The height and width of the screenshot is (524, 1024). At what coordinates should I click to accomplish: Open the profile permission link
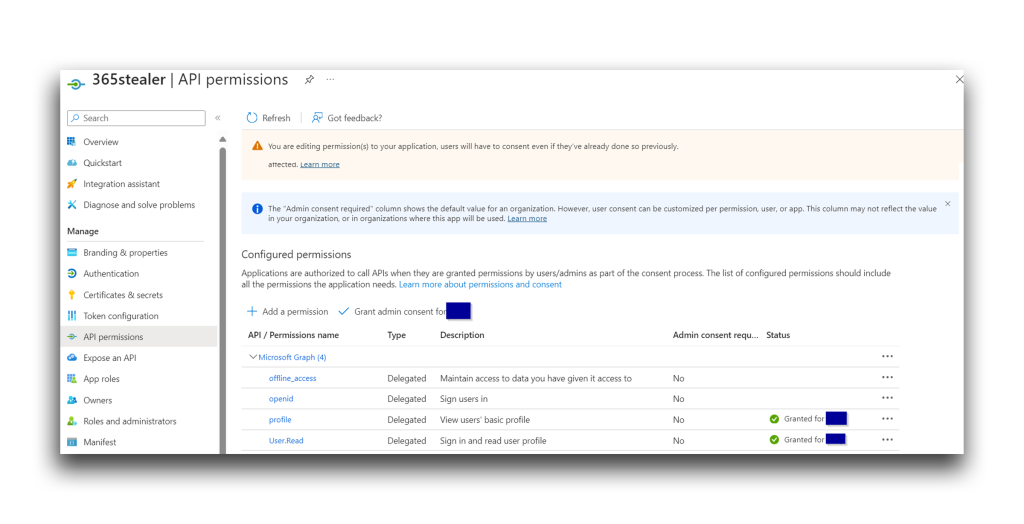(280, 419)
